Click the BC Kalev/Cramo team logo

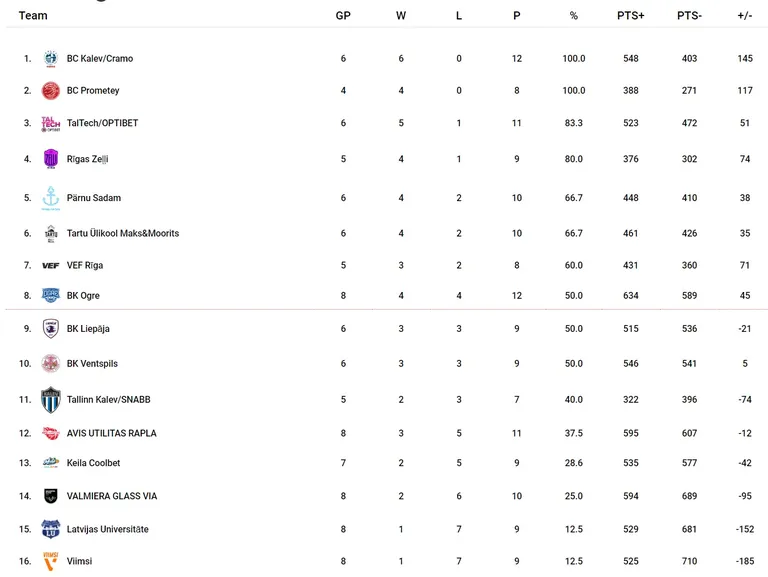(x=50, y=58)
